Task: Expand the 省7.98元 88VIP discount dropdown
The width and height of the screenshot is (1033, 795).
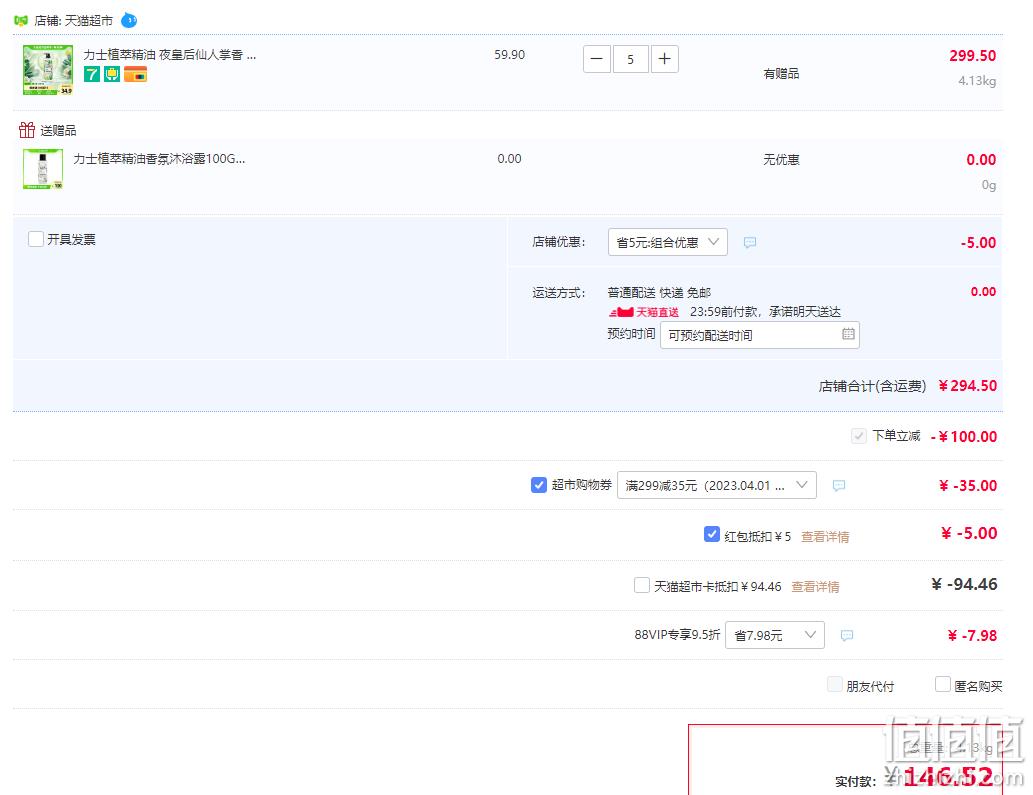Action: pos(775,635)
